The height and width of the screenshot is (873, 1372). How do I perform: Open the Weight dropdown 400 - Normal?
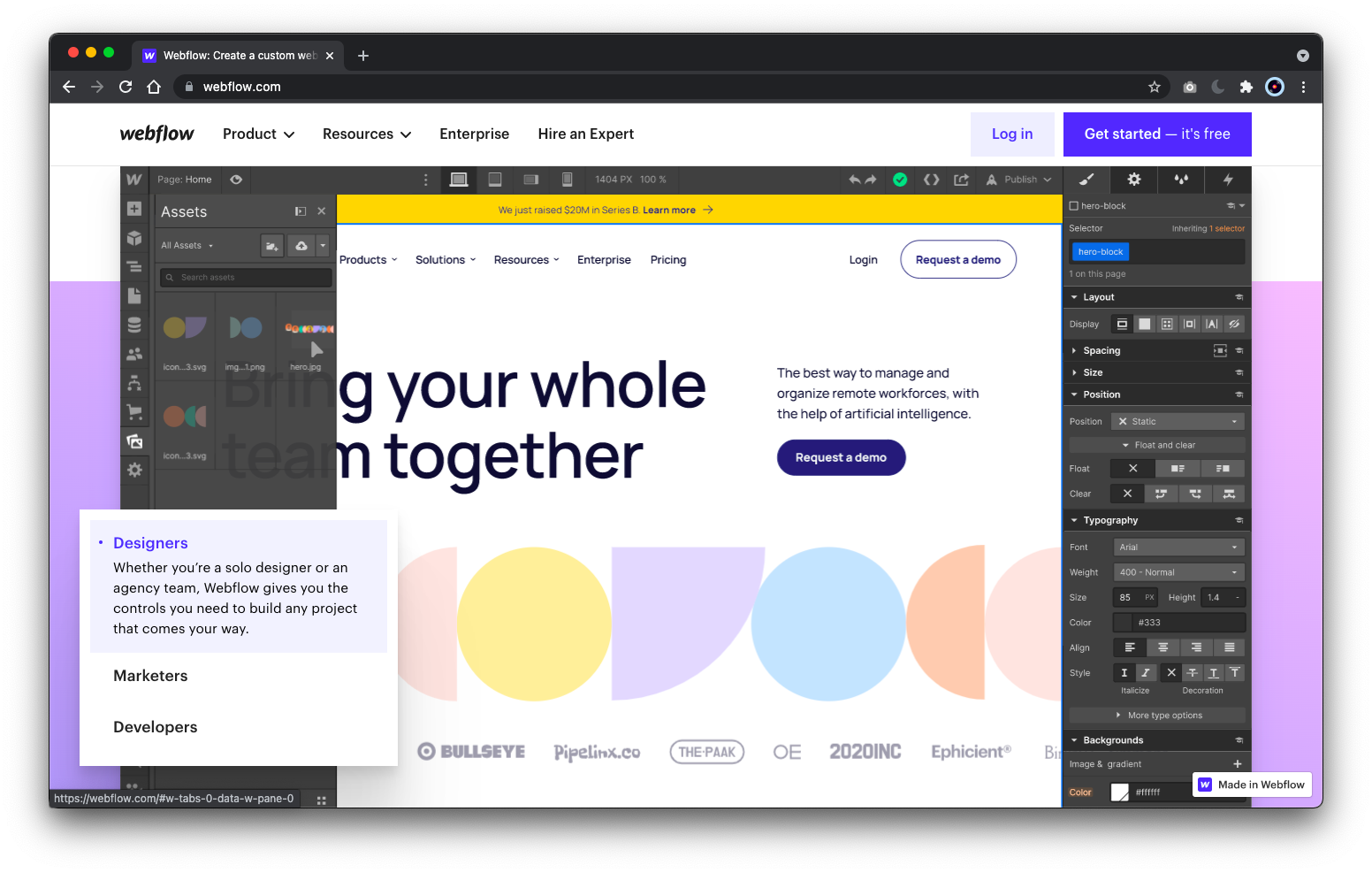pyautogui.click(x=1178, y=572)
